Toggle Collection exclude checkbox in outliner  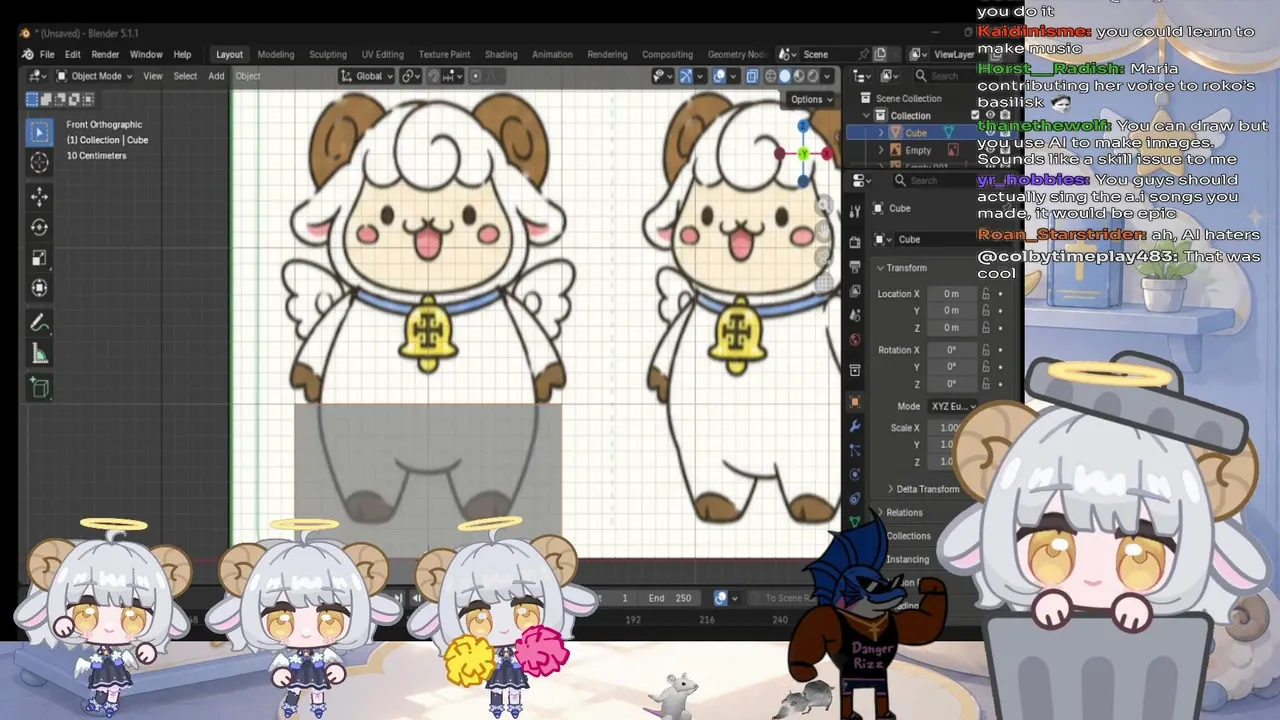pyautogui.click(x=975, y=115)
